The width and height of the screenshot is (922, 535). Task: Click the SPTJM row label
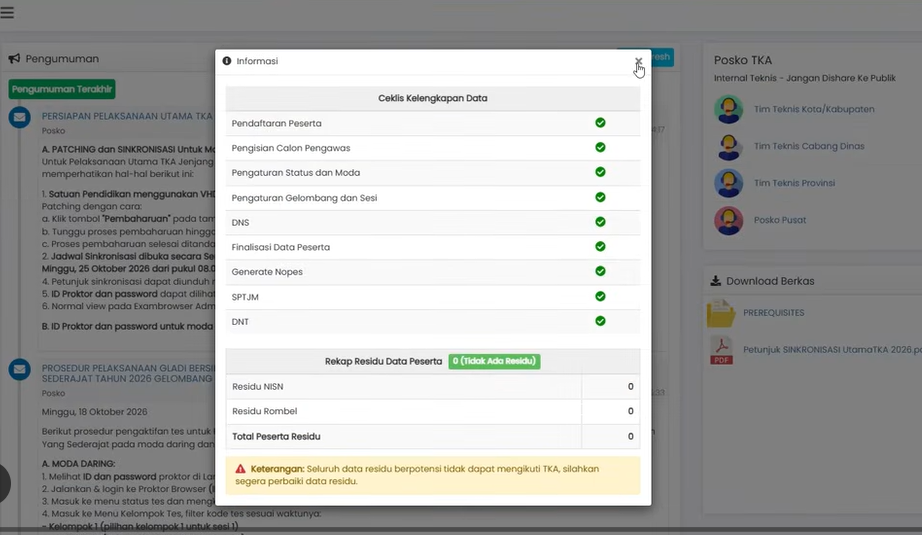coord(245,297)
